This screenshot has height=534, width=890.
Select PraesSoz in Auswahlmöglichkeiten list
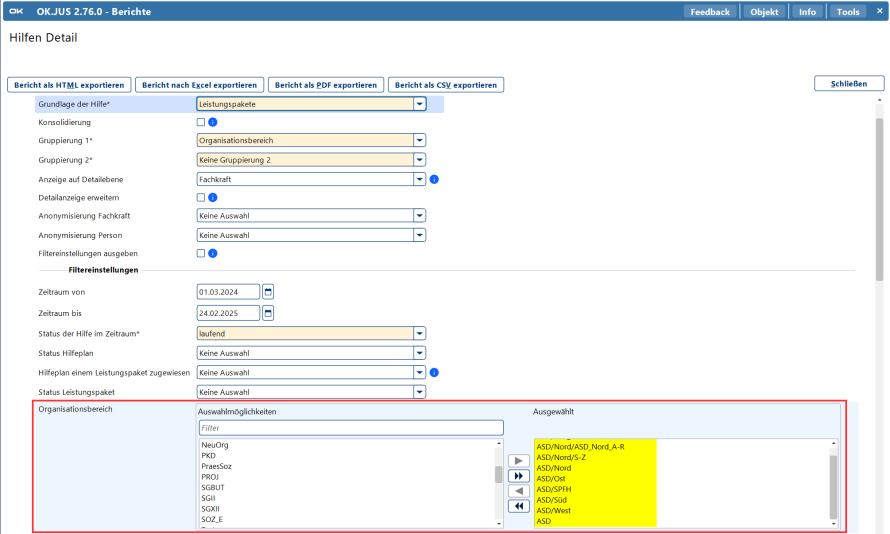(216, 466)
